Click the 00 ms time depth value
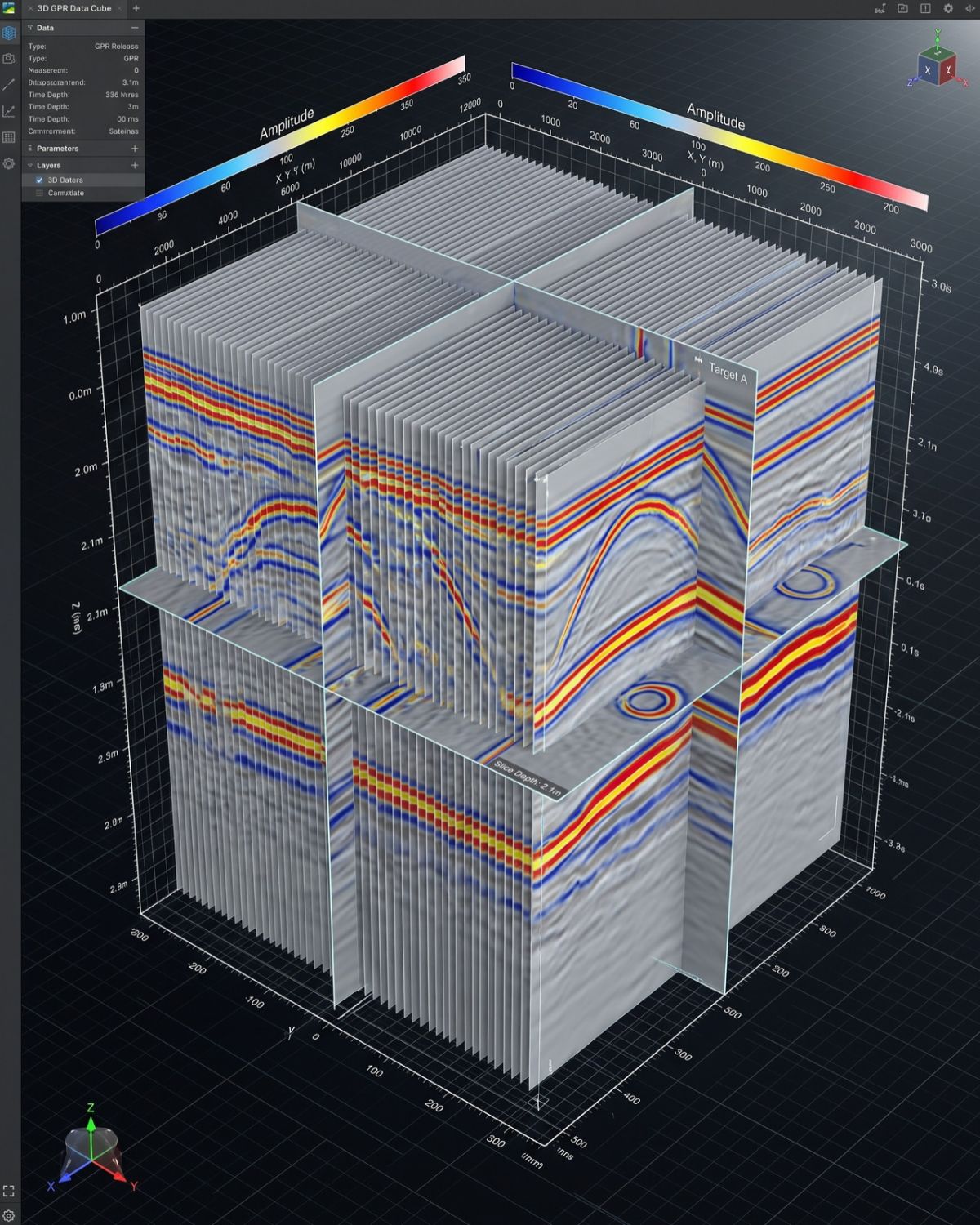Image resolution: width=980 pixels, height=1225 pixels. [127, 119]
